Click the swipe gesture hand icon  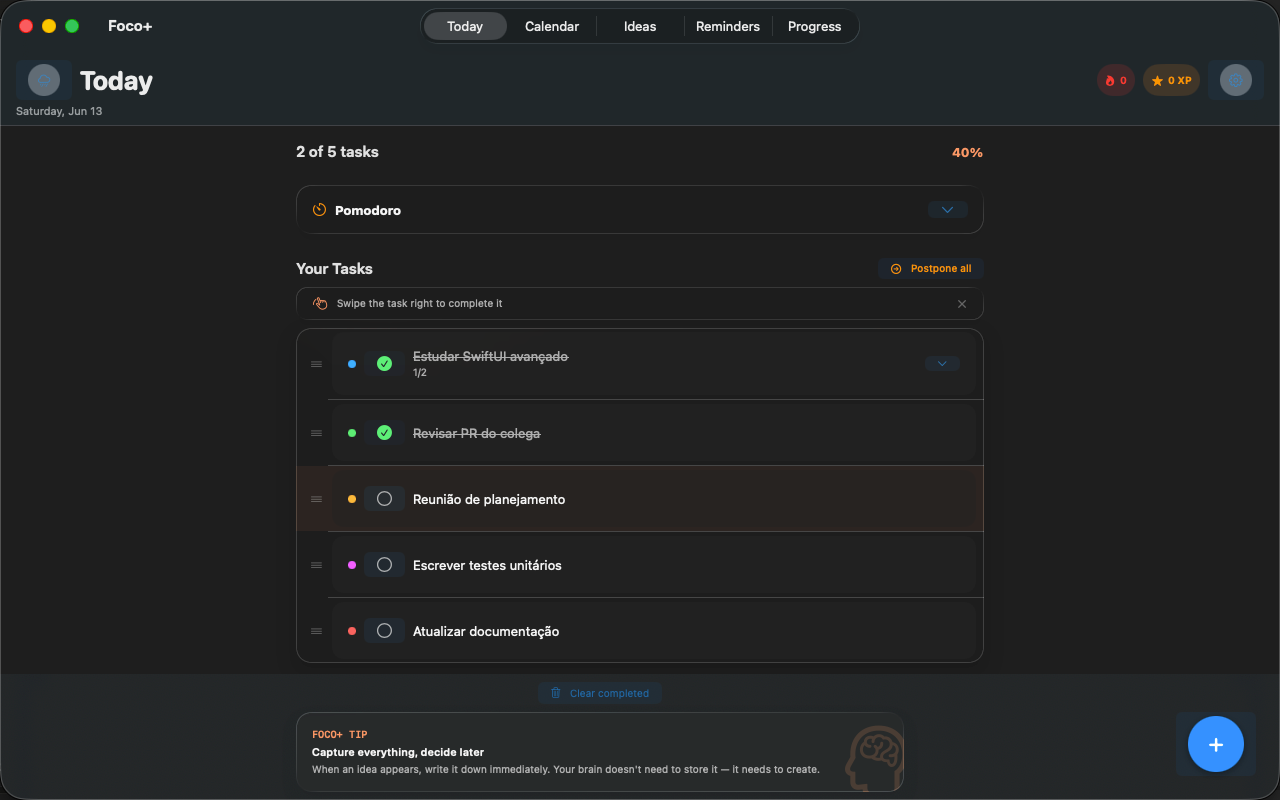click(x=320, y=303)
